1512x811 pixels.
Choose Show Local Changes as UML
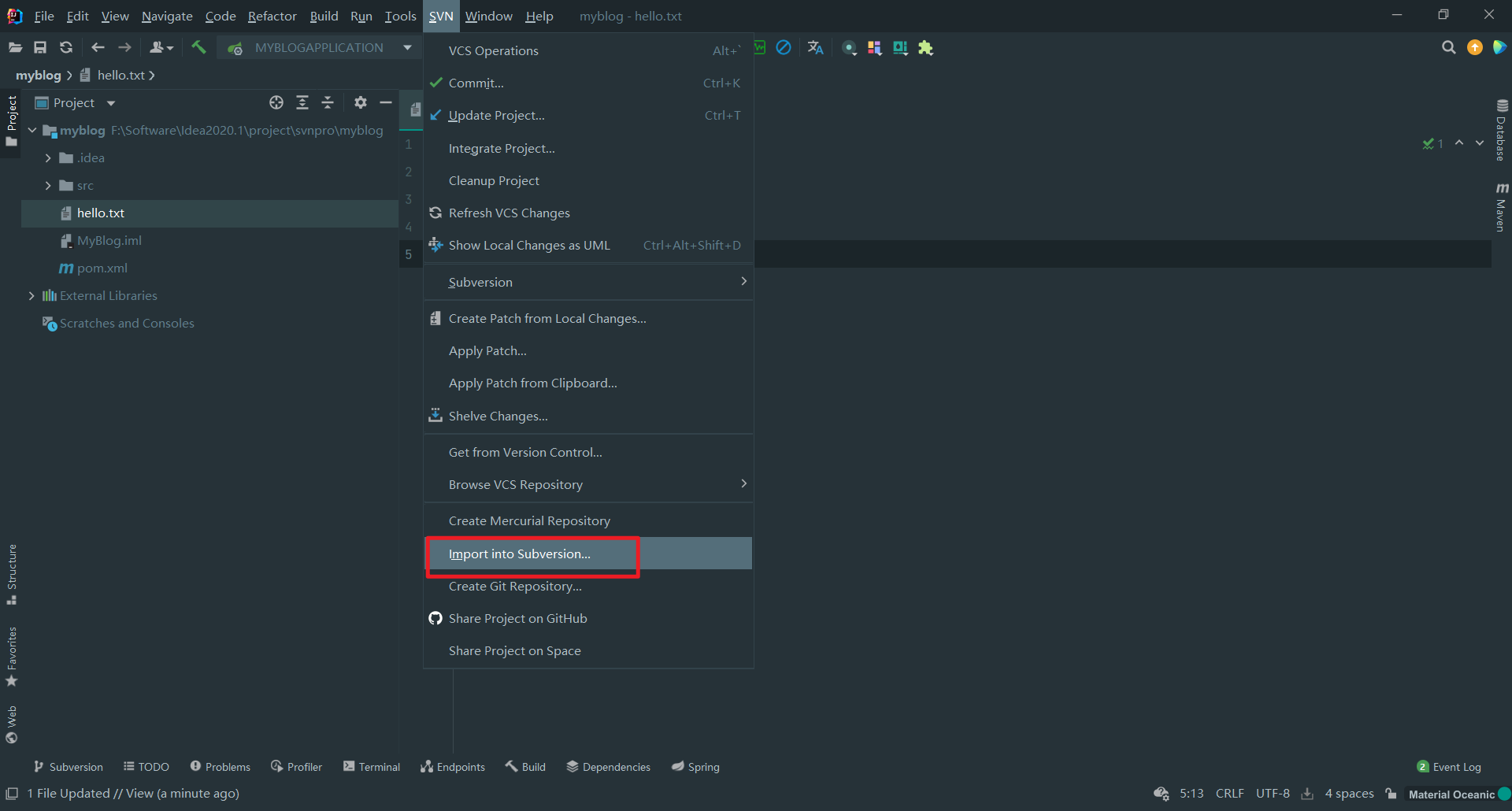point(588,245)
